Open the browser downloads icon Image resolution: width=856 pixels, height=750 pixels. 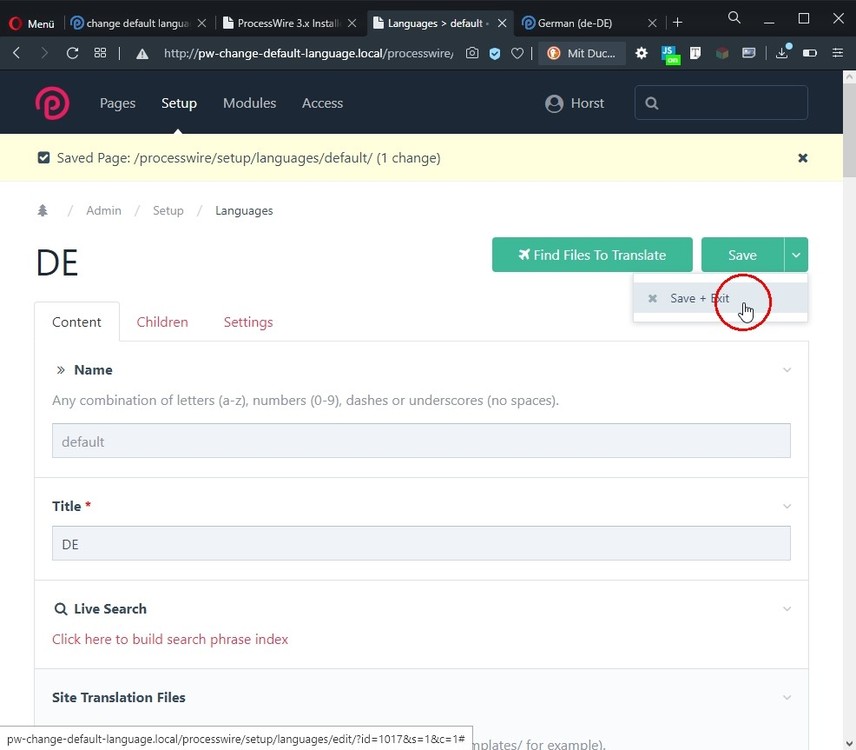point(783,53)
